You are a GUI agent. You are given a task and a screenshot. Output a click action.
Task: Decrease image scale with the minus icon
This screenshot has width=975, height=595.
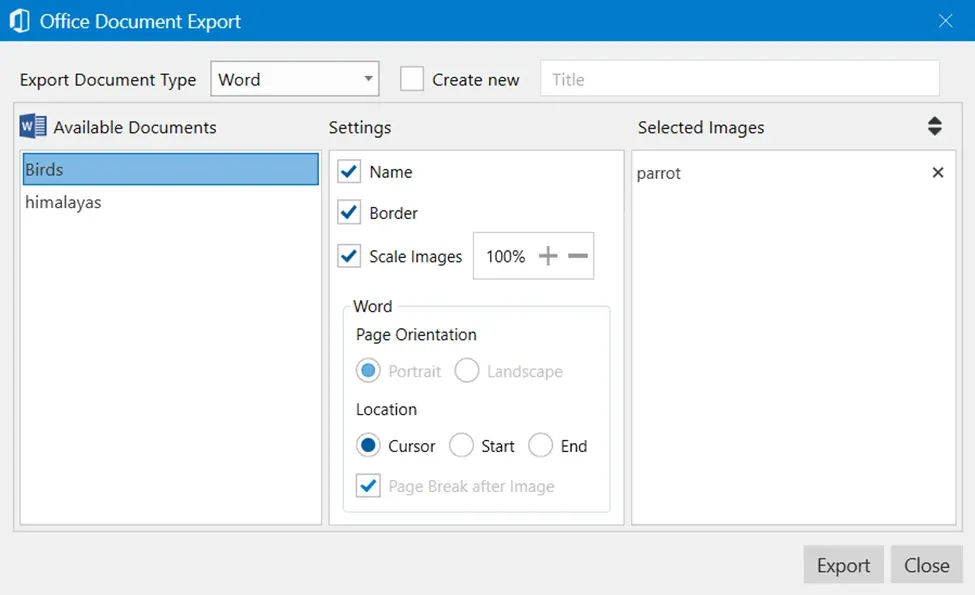[x=578, y=256]
